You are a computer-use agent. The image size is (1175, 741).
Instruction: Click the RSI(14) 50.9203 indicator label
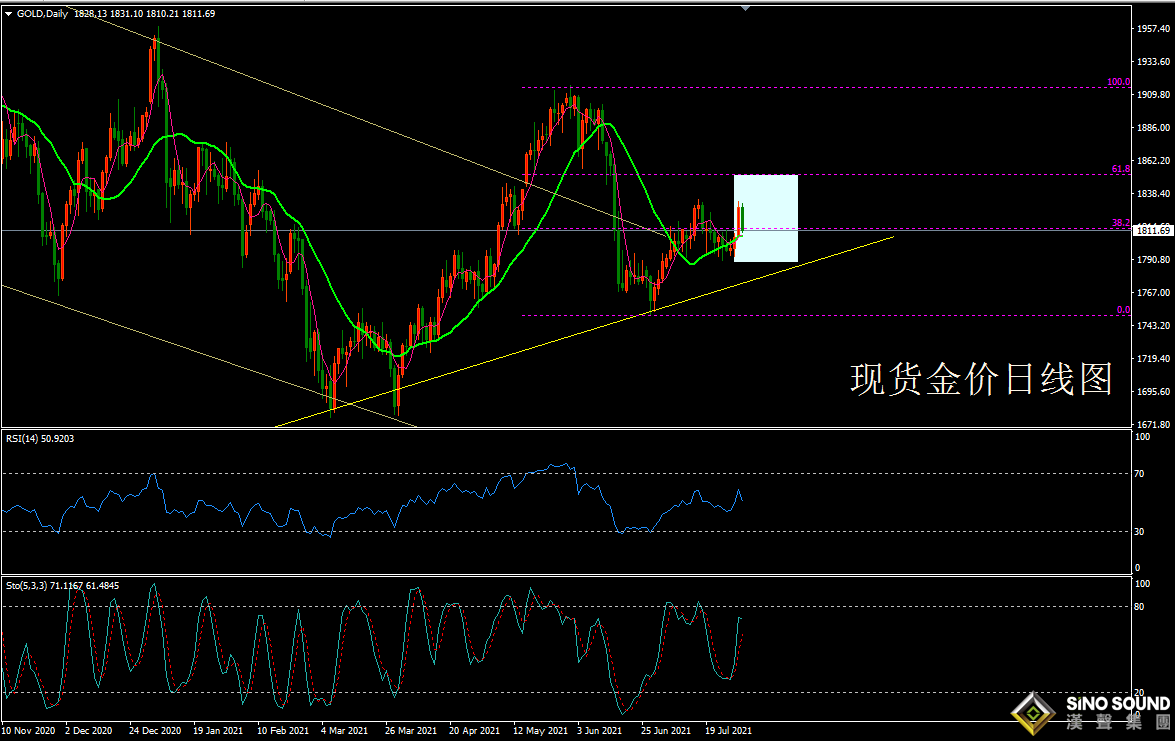40,438
